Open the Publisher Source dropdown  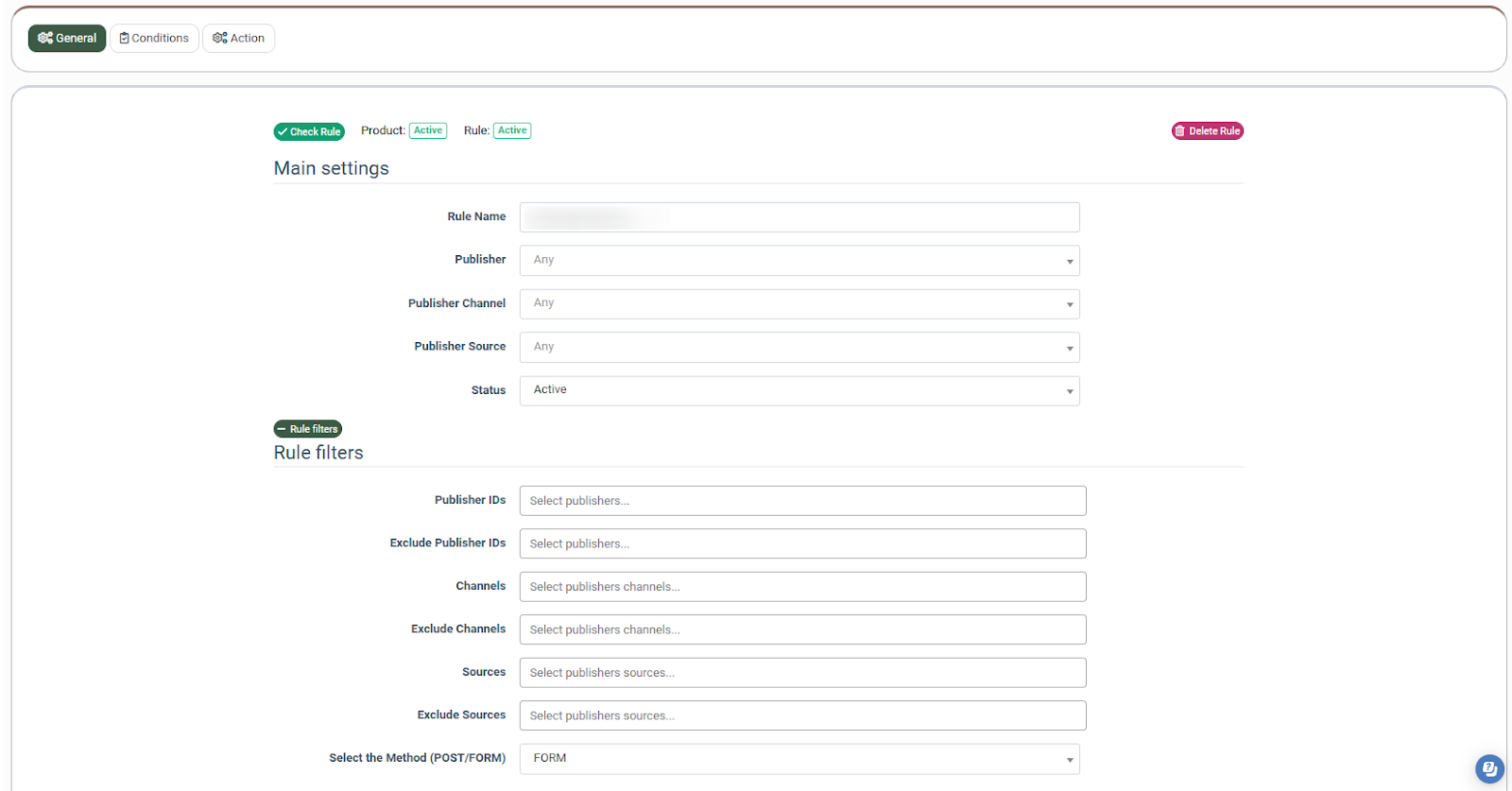799,348
